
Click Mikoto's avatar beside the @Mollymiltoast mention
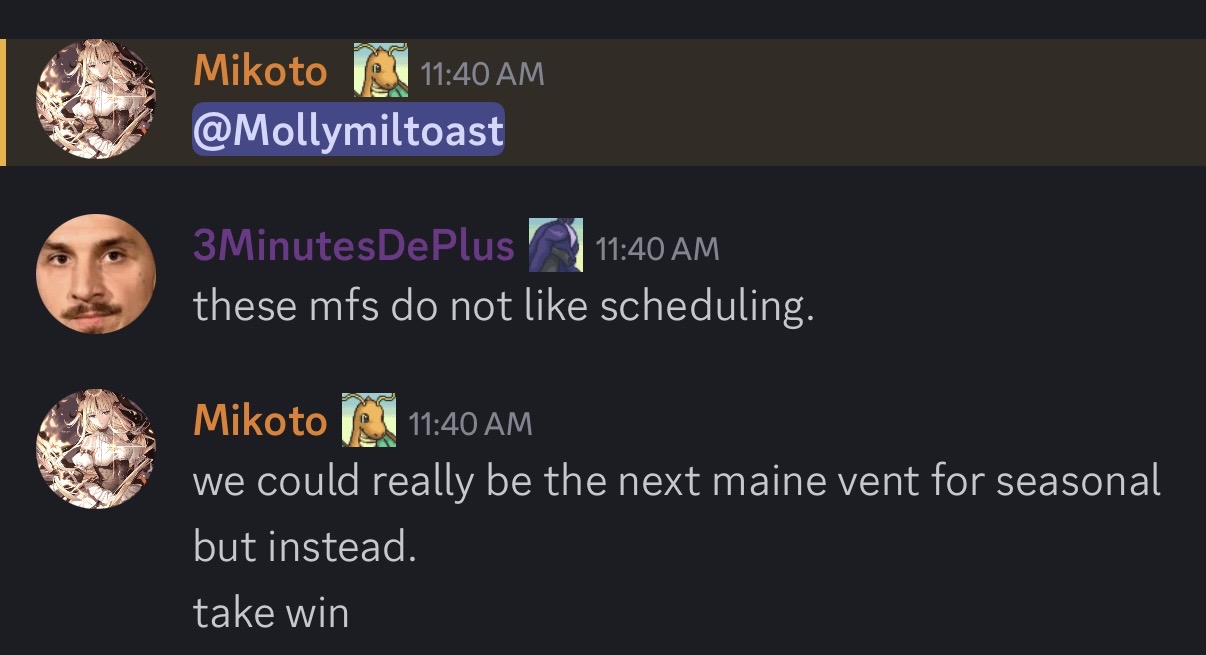95,99
